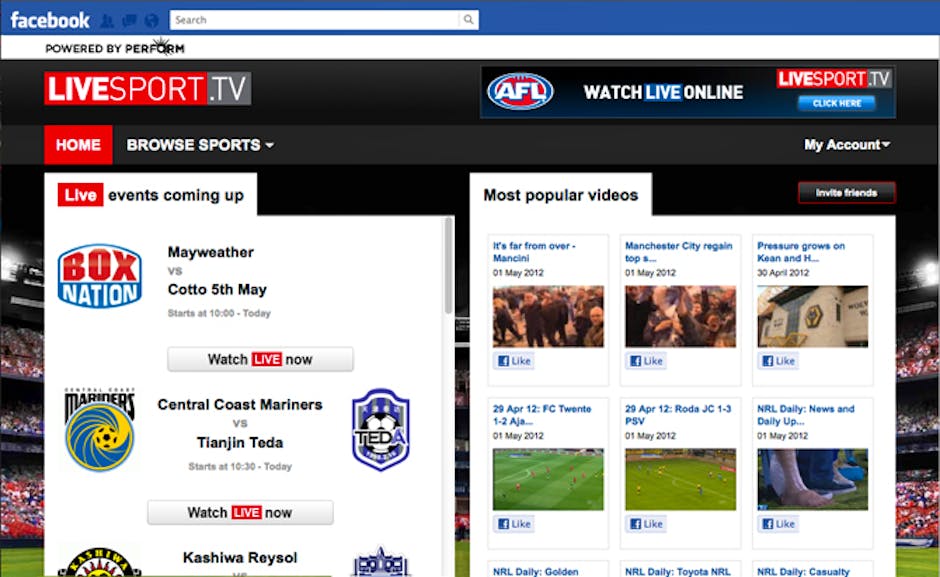Click the LiveSport.TV logo
This screenshot has width=940, height=577.
click(147, 89)
